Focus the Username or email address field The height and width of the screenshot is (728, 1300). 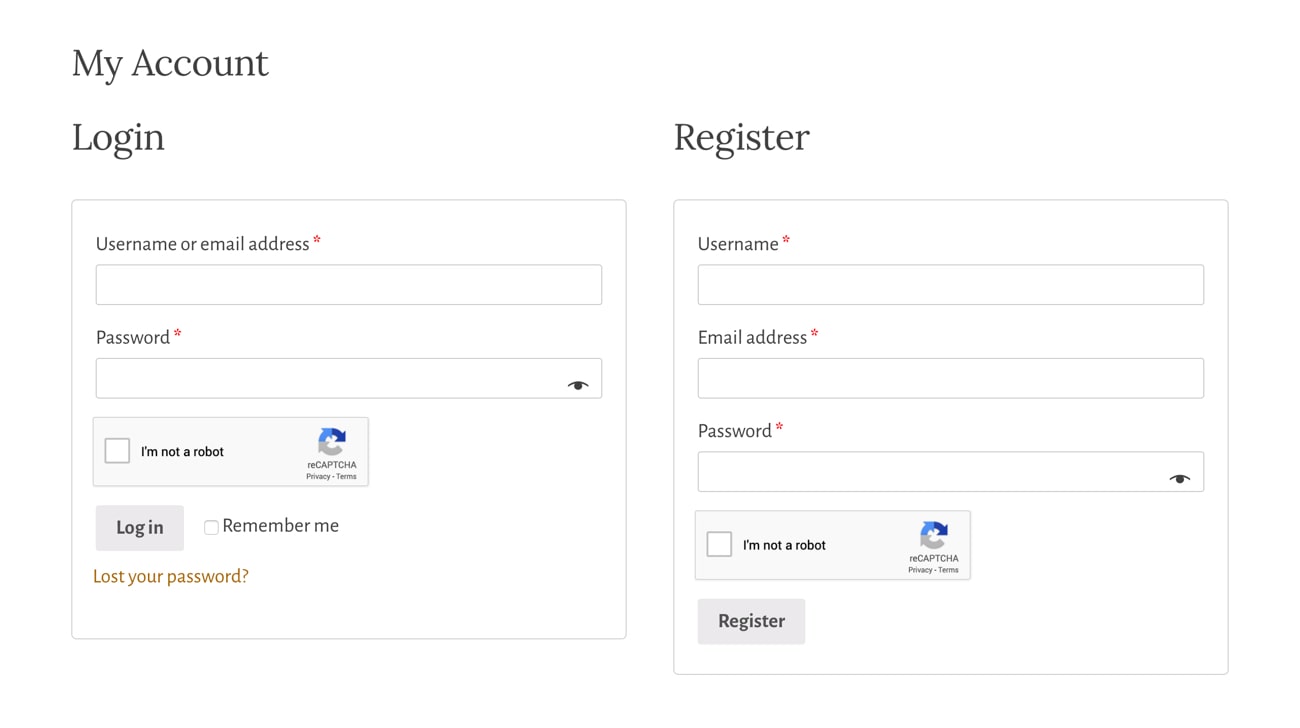tap(348, 285)
